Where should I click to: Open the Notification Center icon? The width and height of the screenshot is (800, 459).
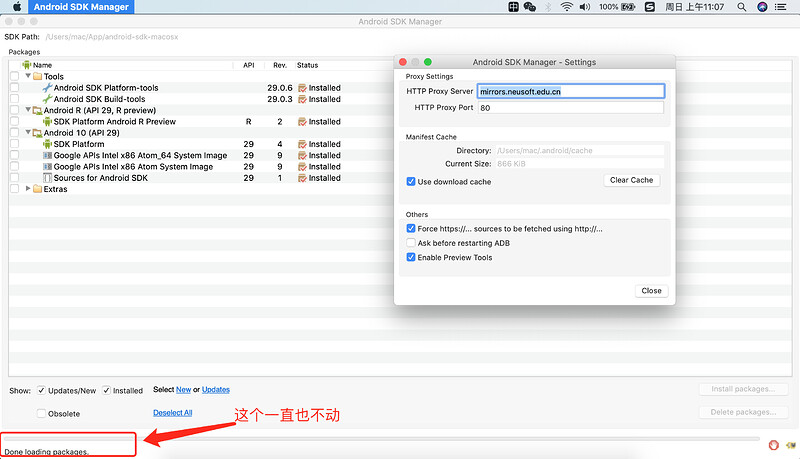tap(781, 7)
